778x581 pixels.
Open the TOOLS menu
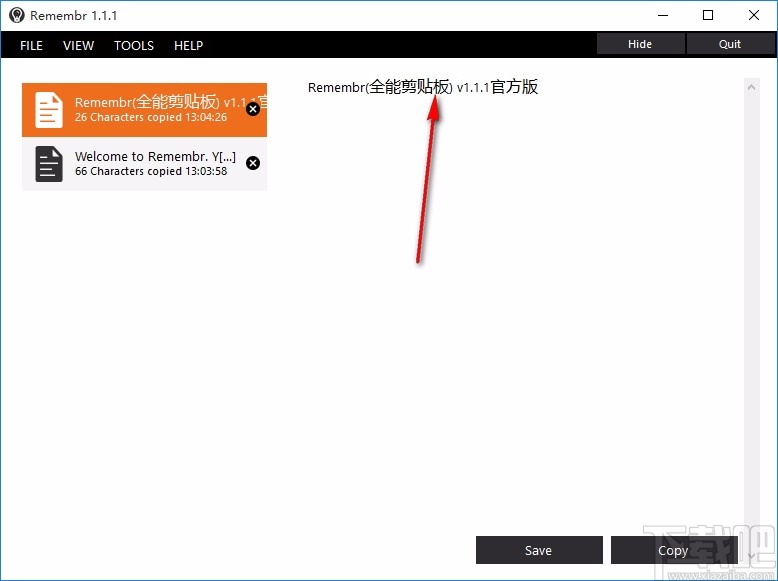click(134, 46)
